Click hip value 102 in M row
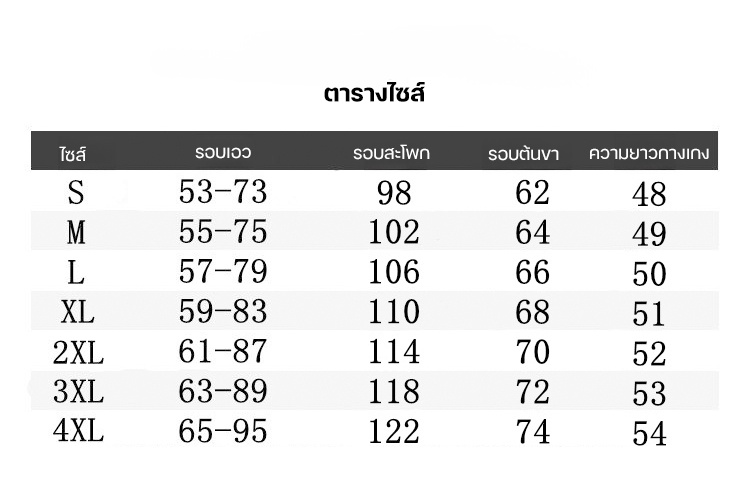 394,232
